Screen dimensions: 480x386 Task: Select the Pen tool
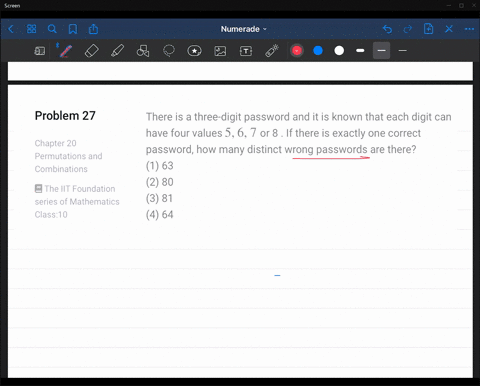click(65, 51)
